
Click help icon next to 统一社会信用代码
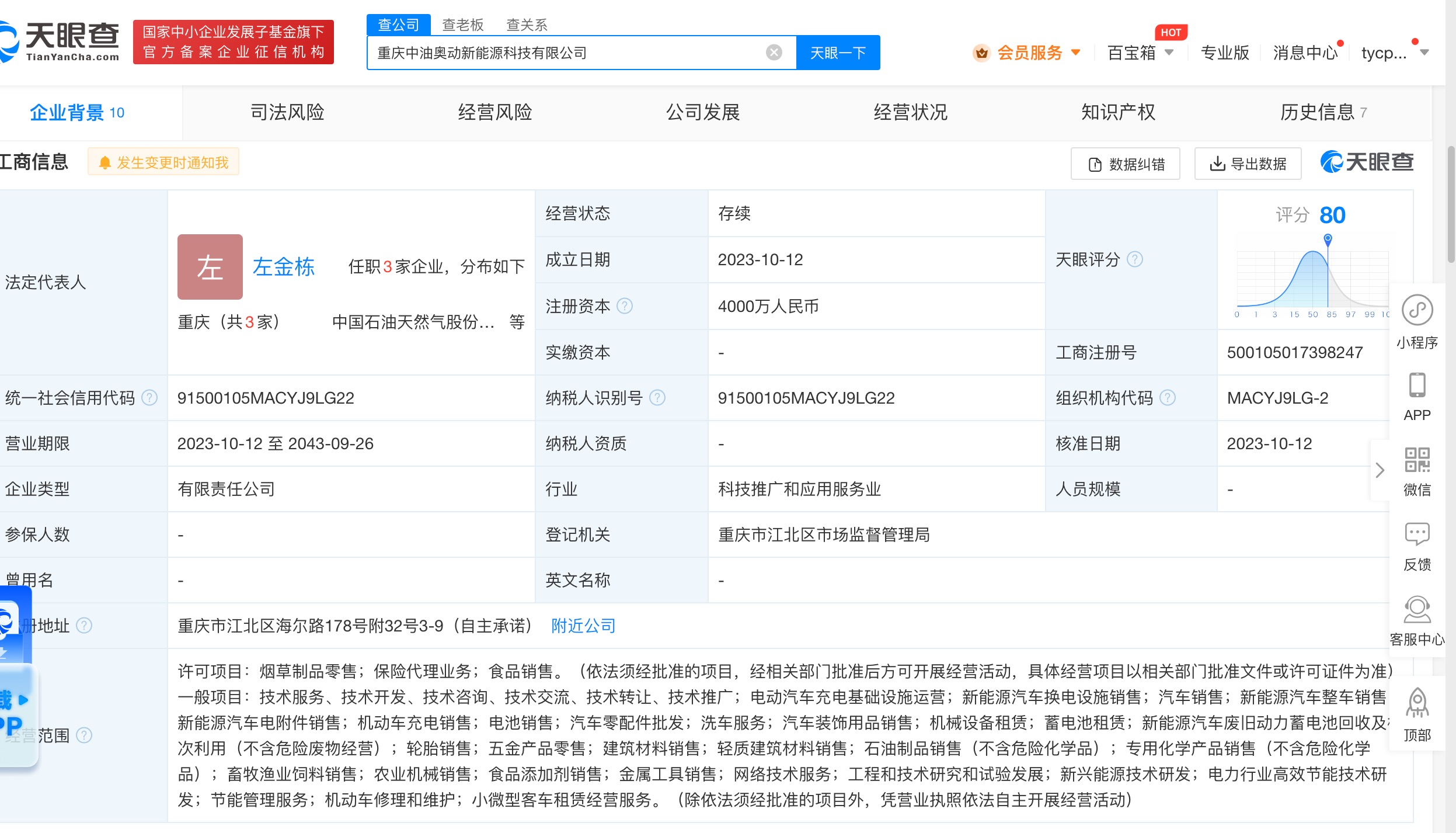tap(149, 398)
